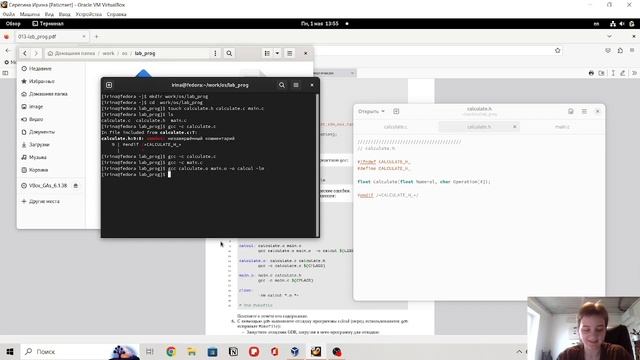Image resolution: width=640 pixels, height=360 pixels.
Task: Close the calculate.h editor tab
Action: pos(515,127)
